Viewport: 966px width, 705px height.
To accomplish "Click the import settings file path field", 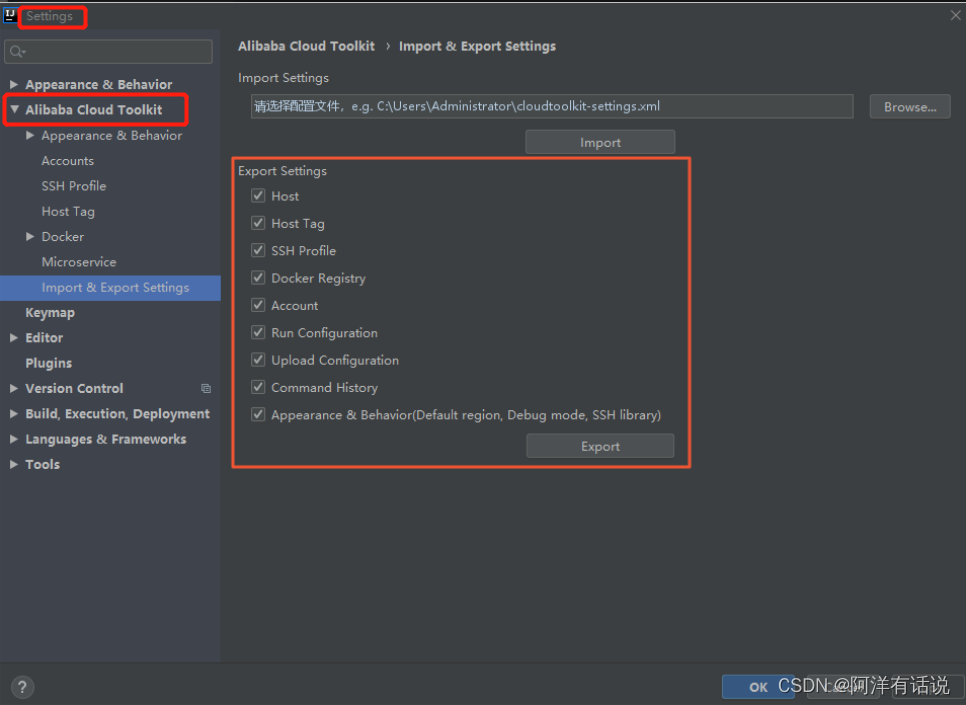I will (550, 106).
